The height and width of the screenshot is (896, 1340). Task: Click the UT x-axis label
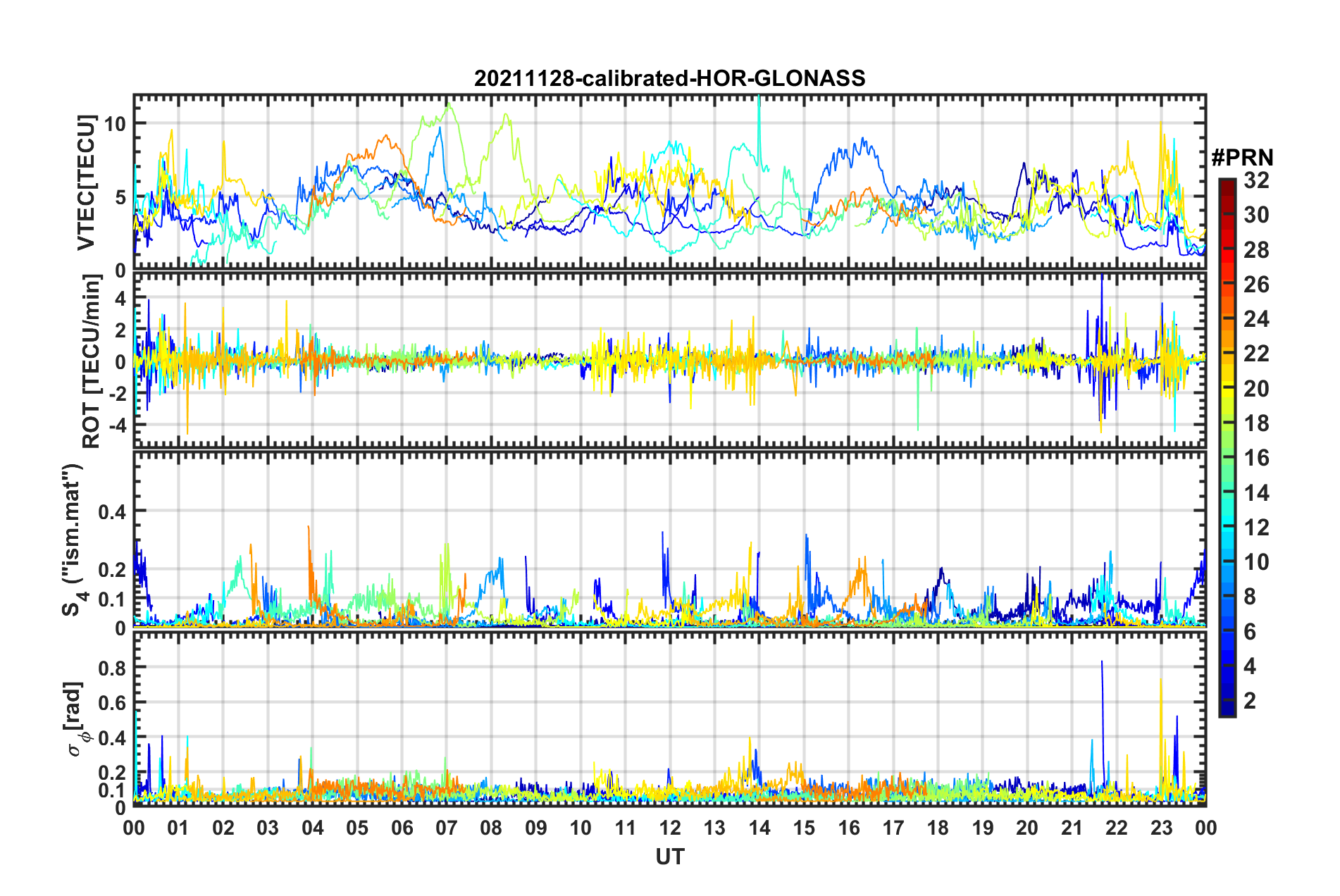click(x=669, y=857)
